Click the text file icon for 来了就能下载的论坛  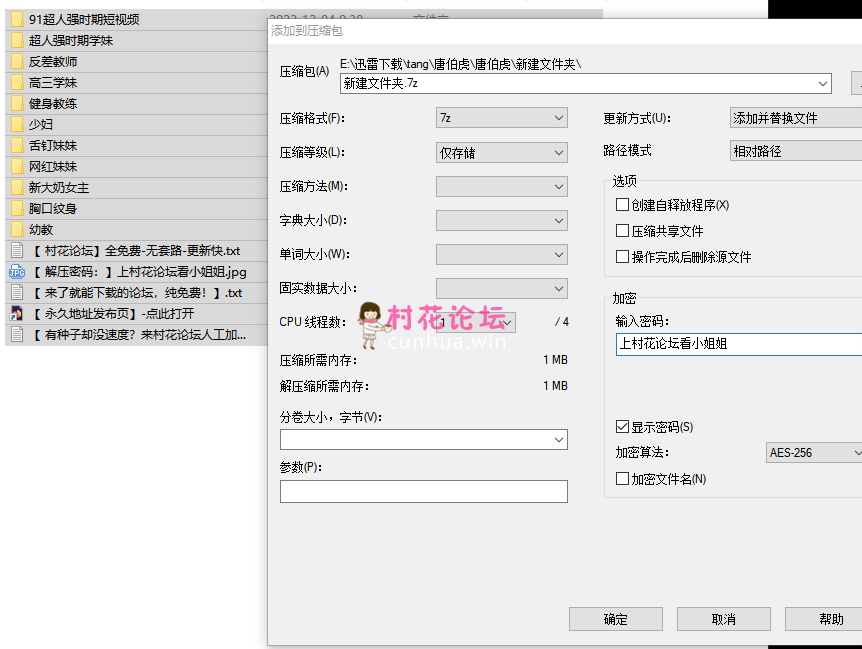click(17, 293)
